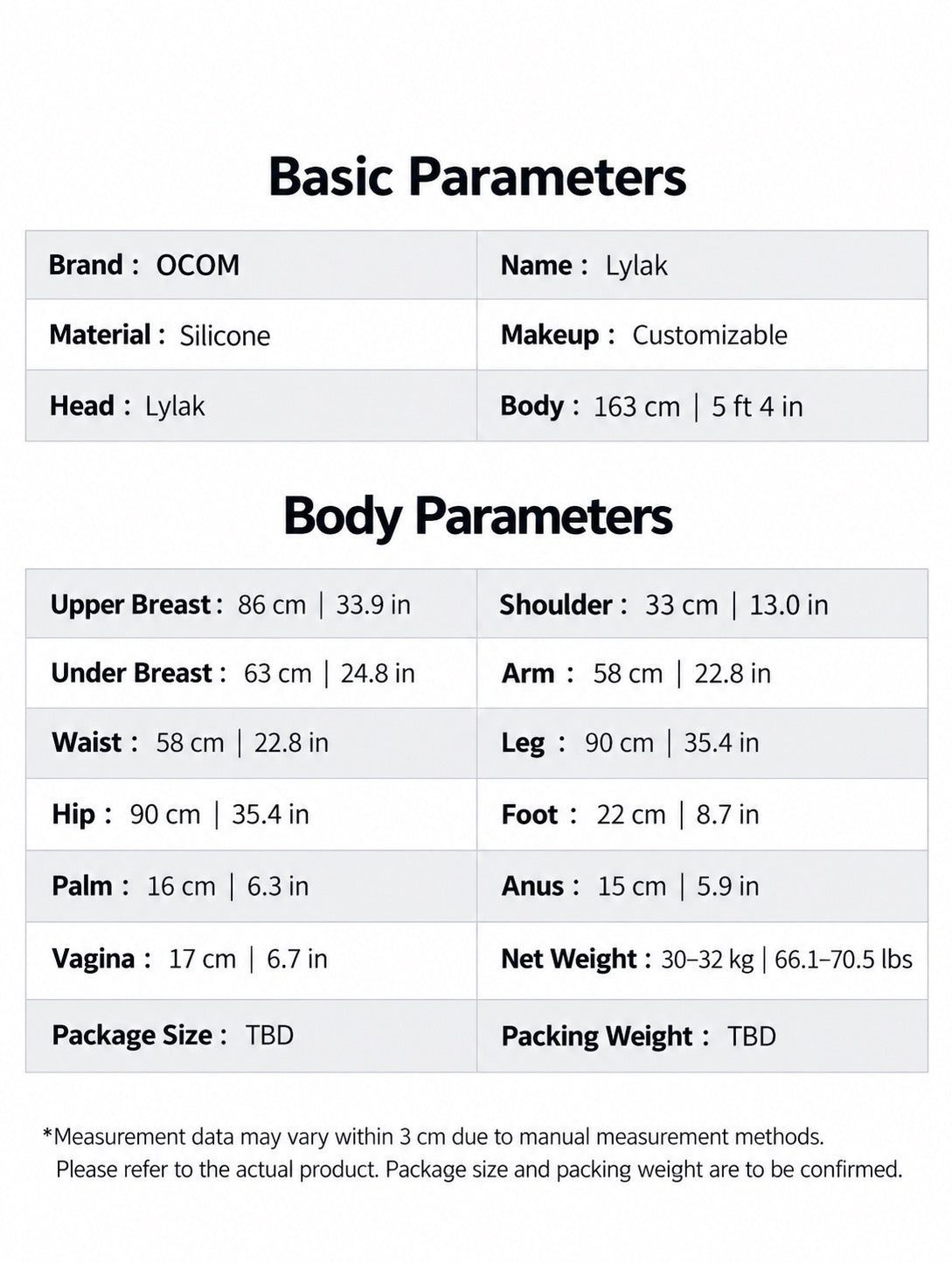Click the Shoulder 33 cm cell

pyautogui.click(x=702, y=604)
